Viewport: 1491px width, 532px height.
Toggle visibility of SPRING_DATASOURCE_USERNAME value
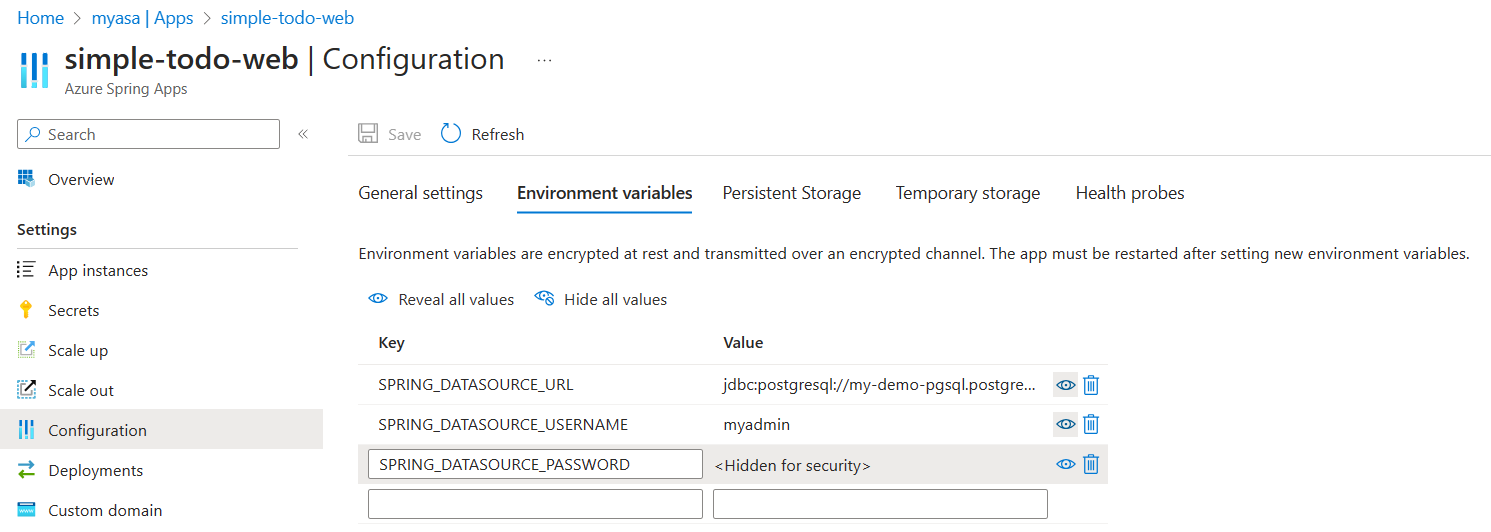click(x=1066, y=425)
